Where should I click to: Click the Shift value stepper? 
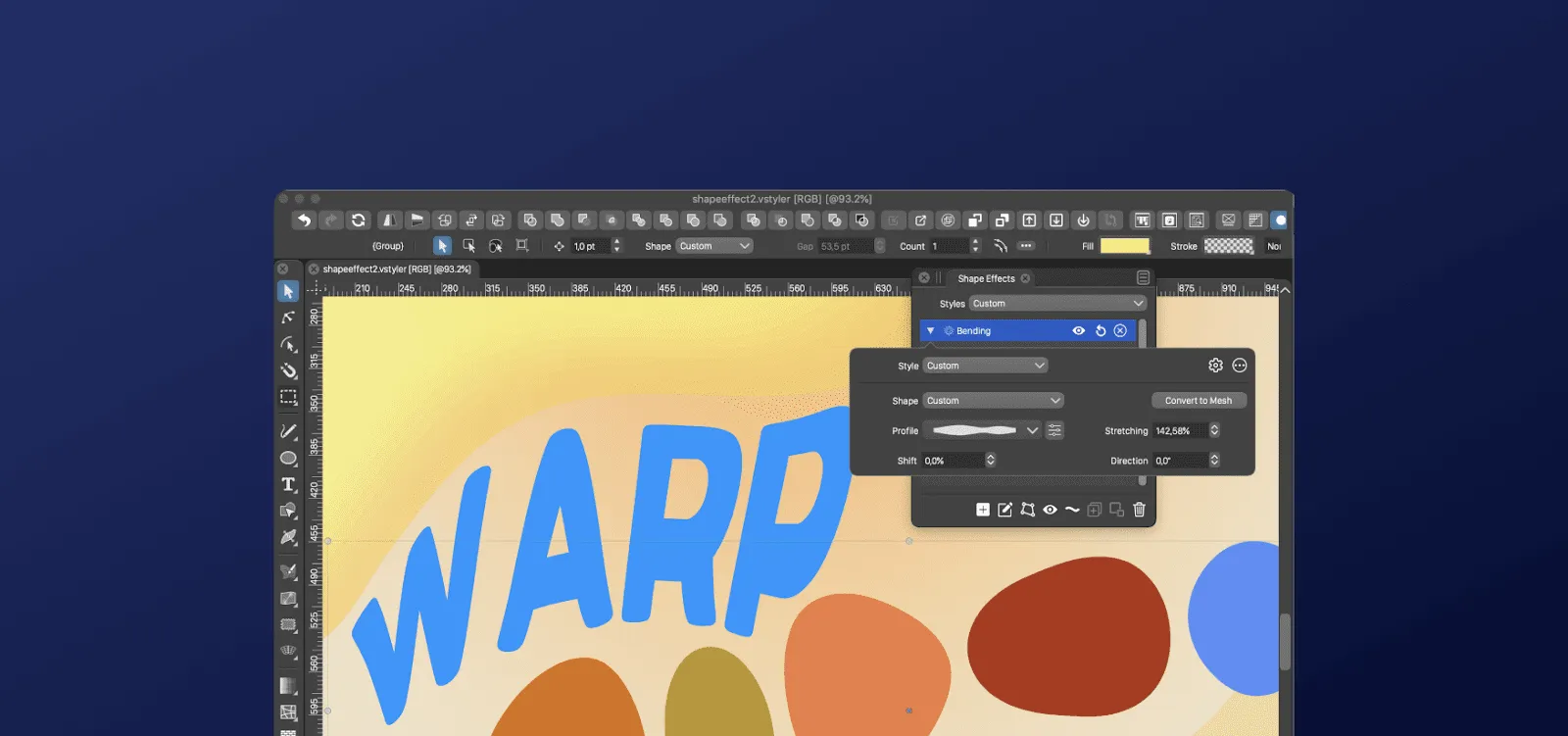[x=991, y=461]
